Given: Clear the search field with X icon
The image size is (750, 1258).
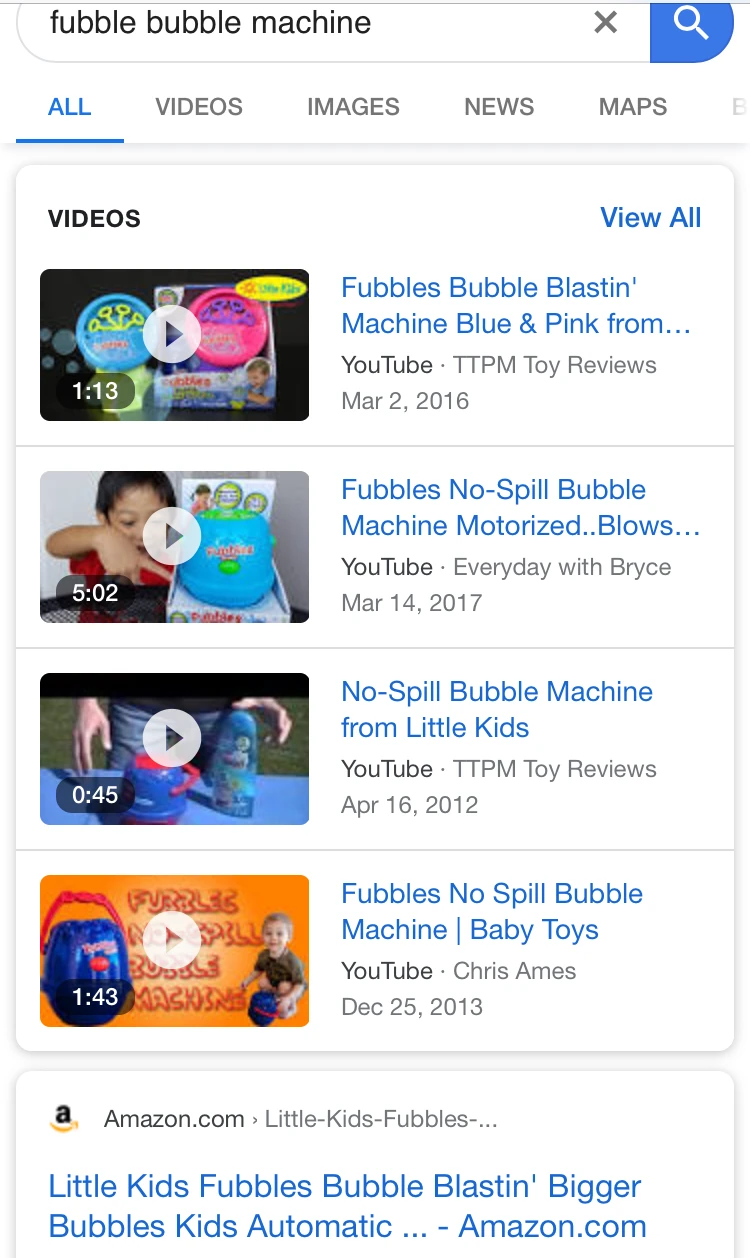Looking at the screenshot, I should pos(605,22).
